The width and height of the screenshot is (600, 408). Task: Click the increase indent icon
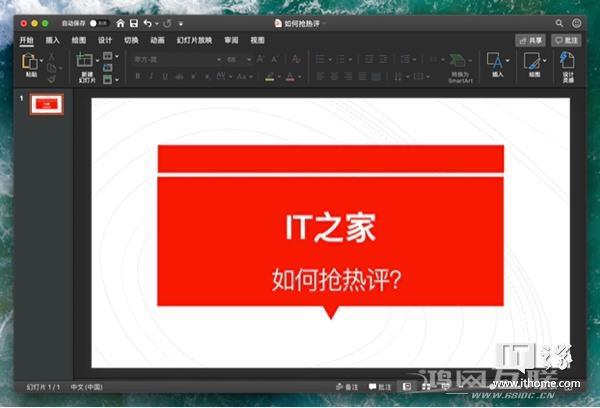pyautogui.click(x=383, y=59)
